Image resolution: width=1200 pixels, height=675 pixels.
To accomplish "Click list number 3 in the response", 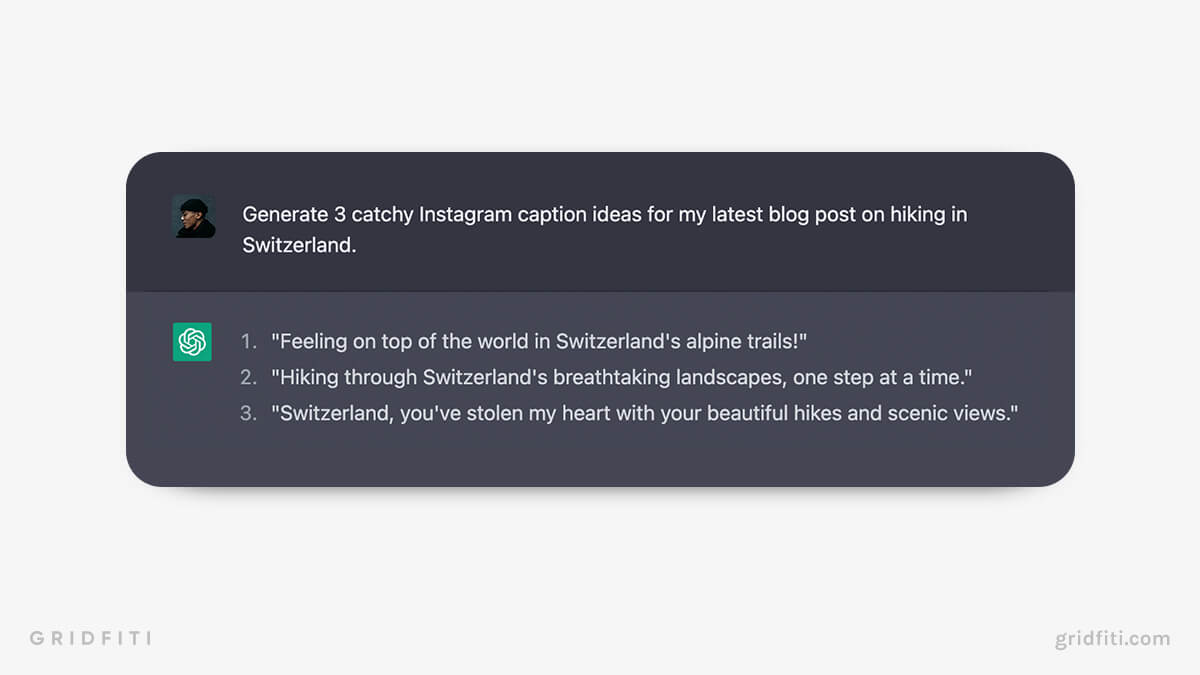I will 248,413.
